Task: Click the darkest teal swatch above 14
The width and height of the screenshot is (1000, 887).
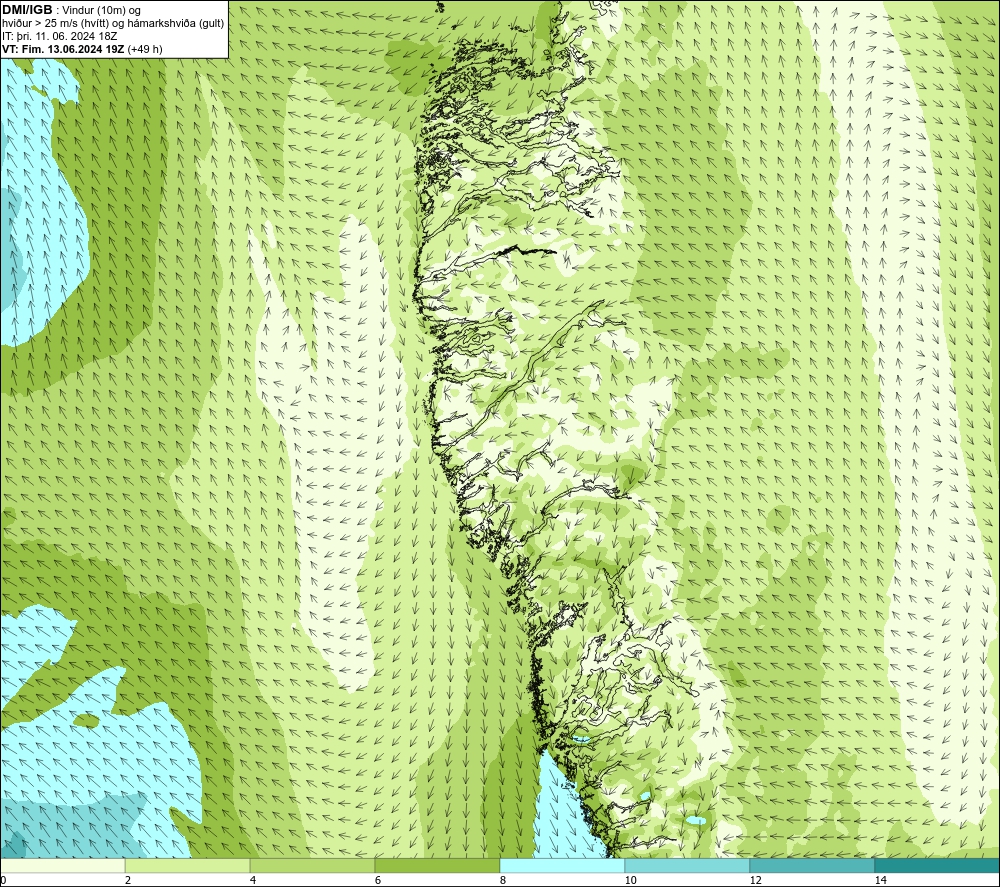Action: (x=938, y=866)
